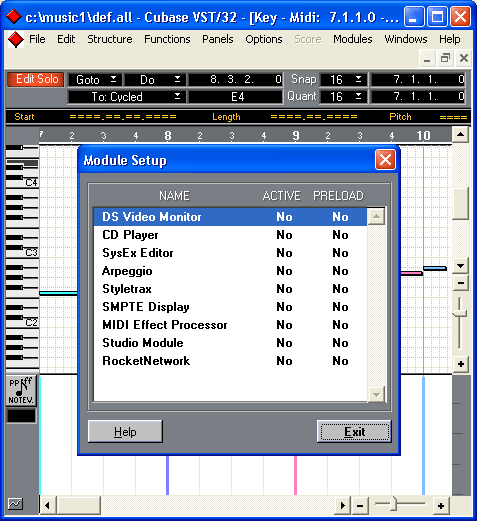Click the NOTEV controller display icon

click(x=21, y=390)
